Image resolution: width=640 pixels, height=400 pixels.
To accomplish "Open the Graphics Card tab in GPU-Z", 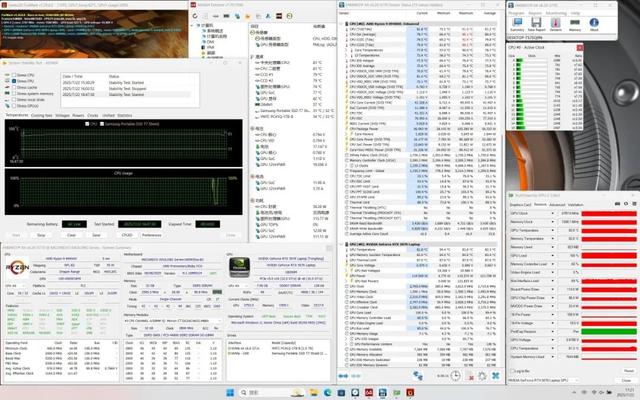I will click(520, 204).
